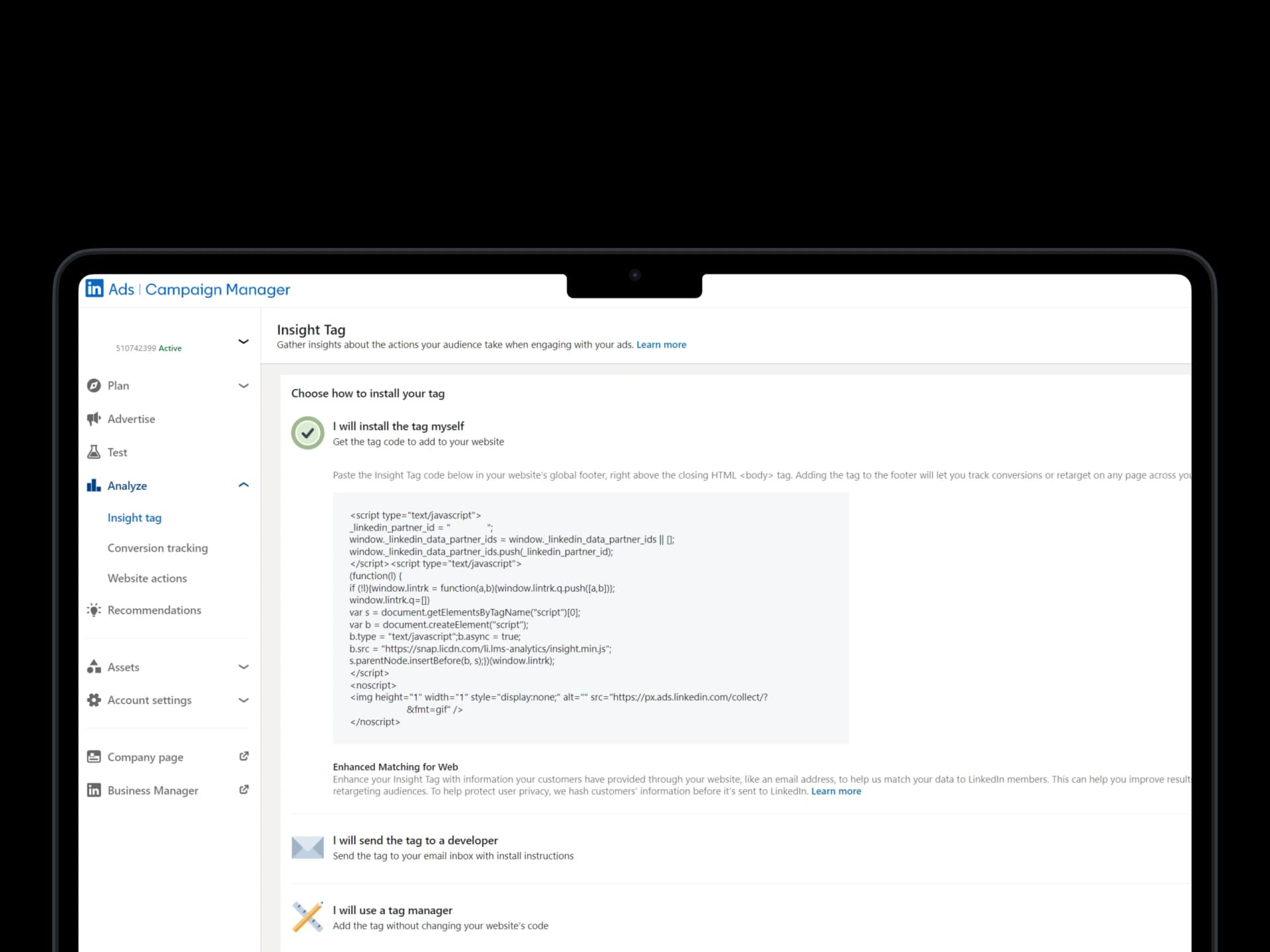Click the Insight Tag page heading
Viewport: 1270px width, 952px height.
[x=311, y=329]
